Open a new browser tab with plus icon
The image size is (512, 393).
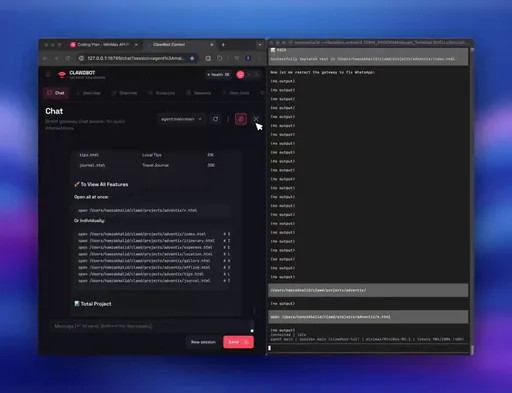coord(223,45)
